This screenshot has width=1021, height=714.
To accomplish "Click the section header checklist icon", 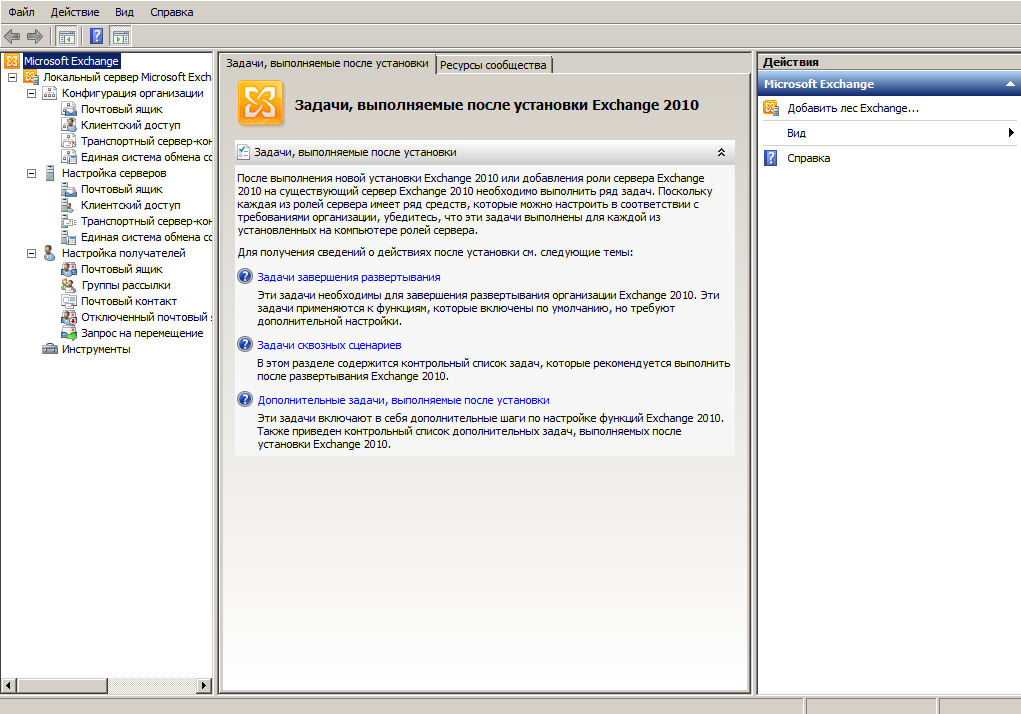I will (x=244, y=152).
